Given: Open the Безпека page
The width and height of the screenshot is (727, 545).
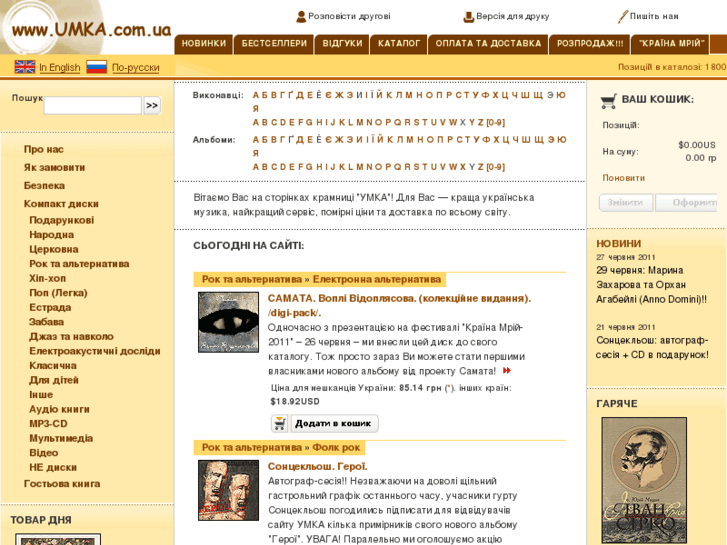Looking at the screenshot, I should tap(44, 186).
